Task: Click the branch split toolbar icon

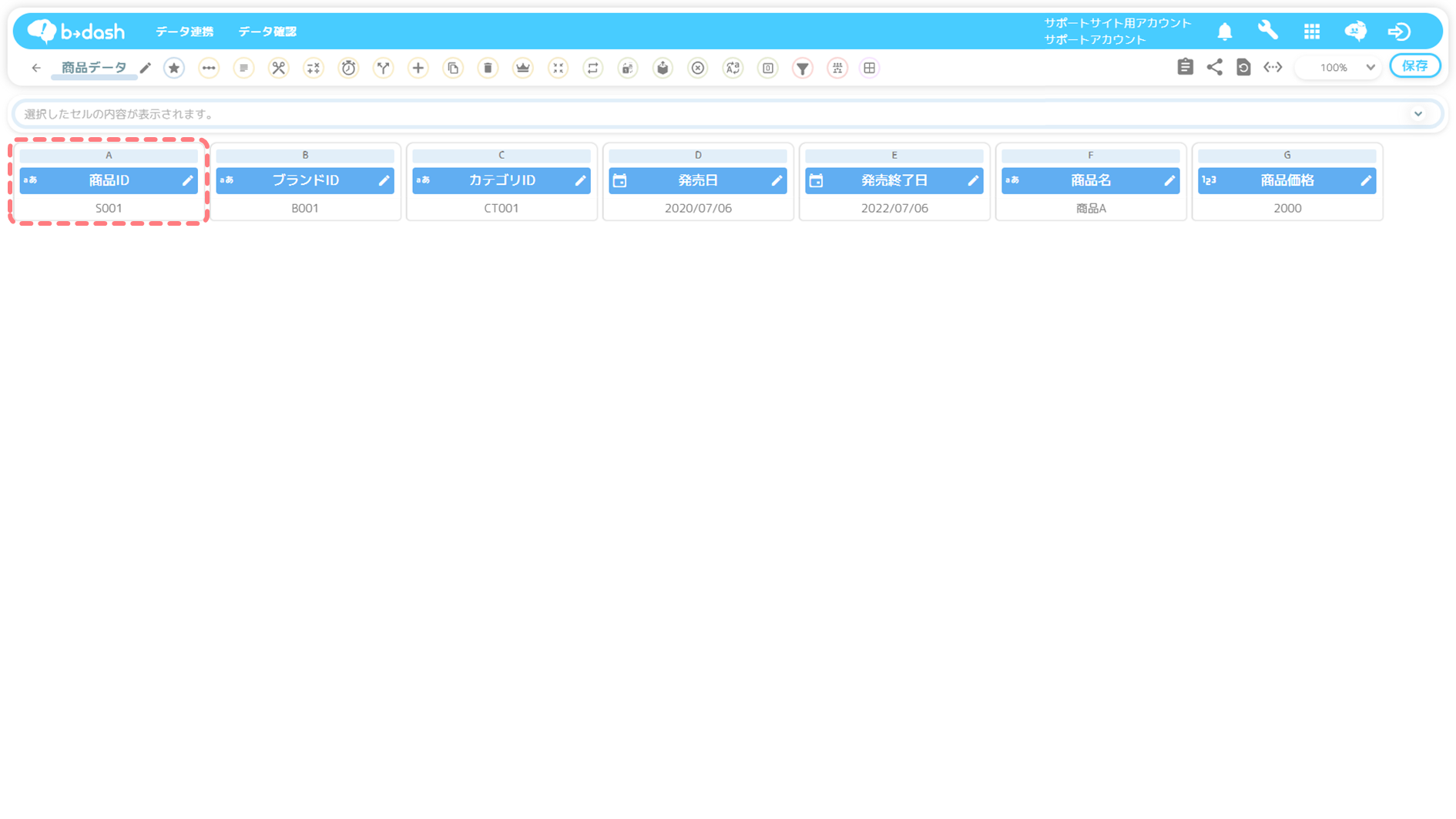Action: (x=383, y=68)
